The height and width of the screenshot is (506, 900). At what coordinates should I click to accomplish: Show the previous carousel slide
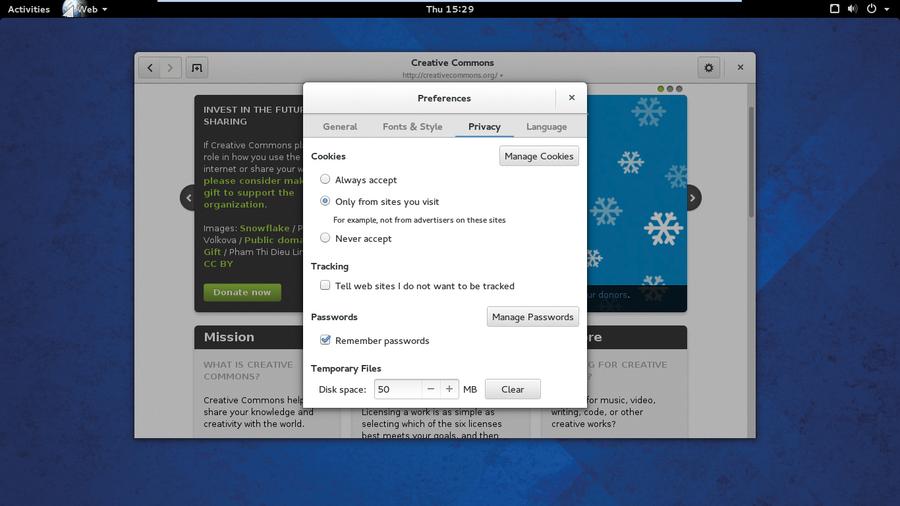(x=188, y=198)
